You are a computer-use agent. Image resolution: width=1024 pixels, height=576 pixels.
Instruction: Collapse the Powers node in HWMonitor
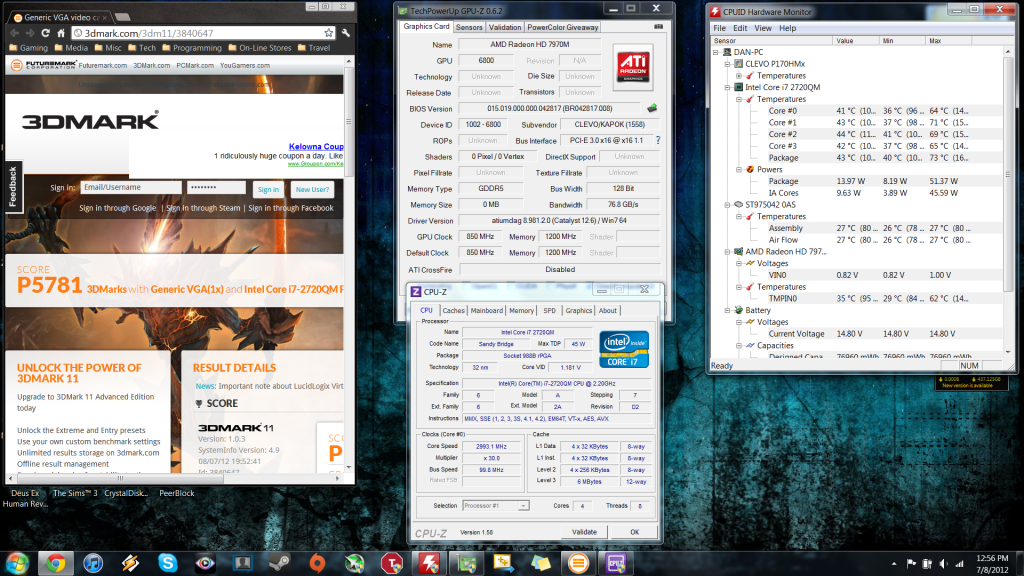[x=739, y=170]
